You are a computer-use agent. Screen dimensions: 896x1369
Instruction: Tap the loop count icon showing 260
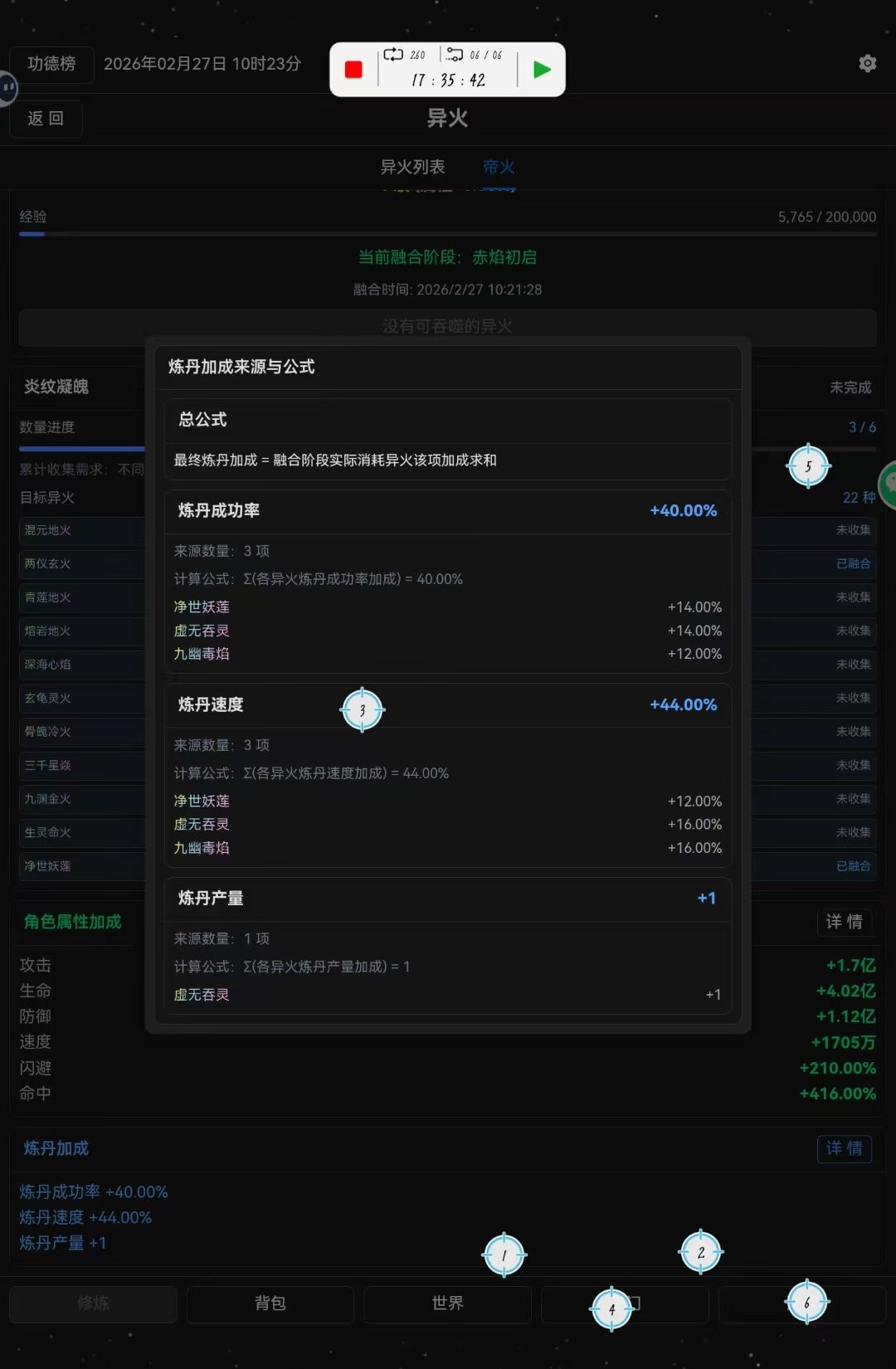point(393,55)
